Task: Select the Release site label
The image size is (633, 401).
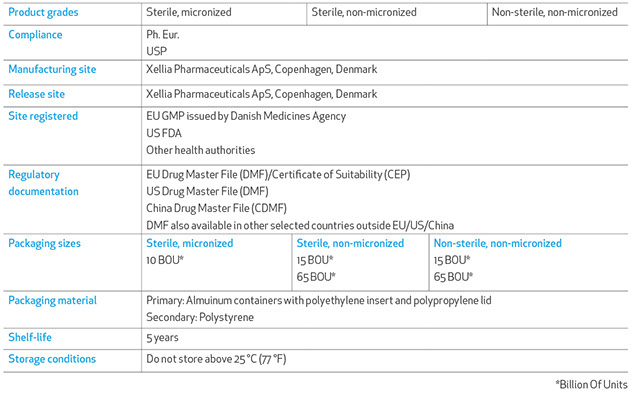Action: (38, 94)
